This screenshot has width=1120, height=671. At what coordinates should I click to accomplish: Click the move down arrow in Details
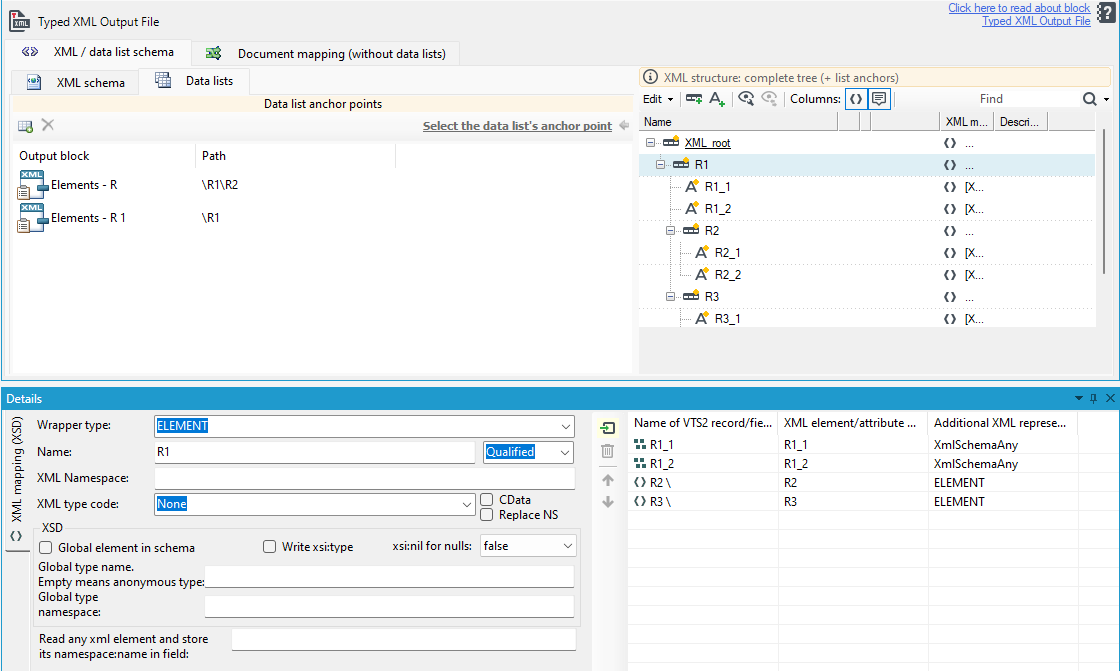click(x=608, y=502)
